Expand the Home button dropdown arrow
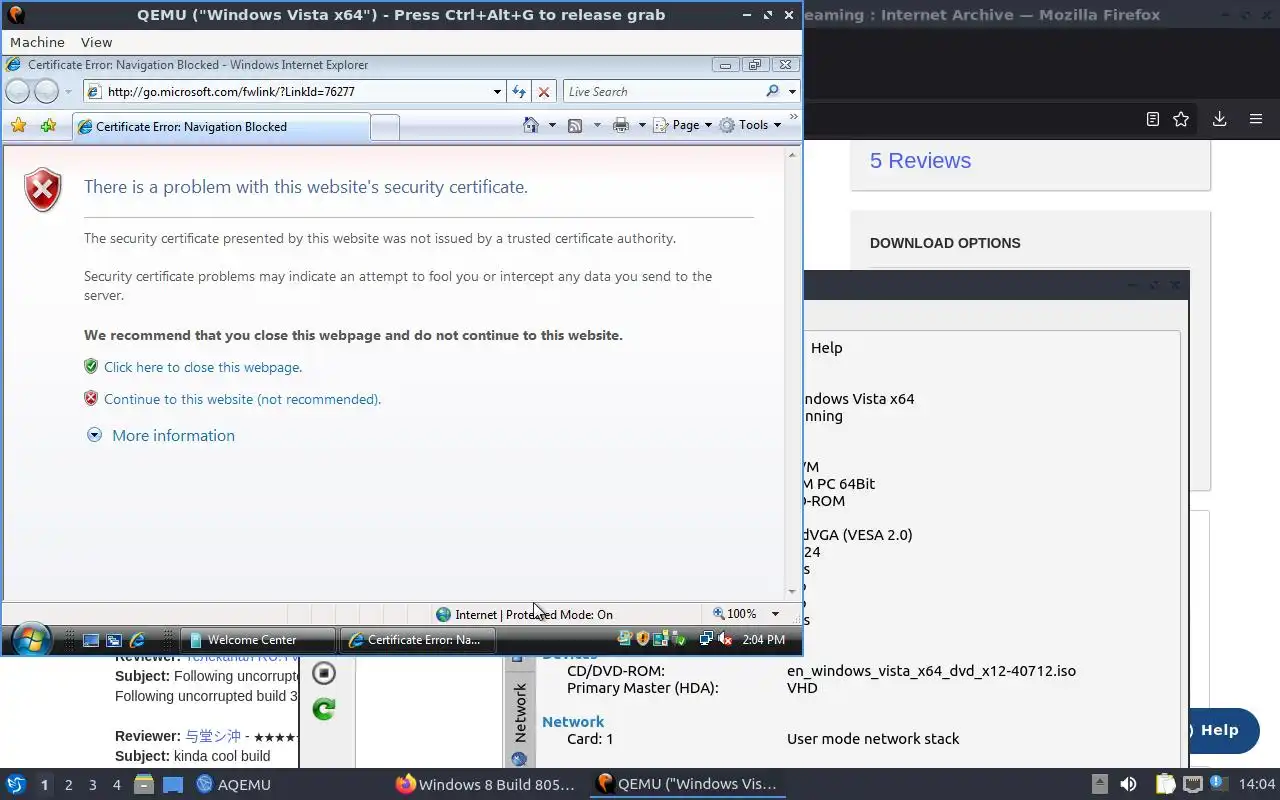This screenshot has width=1280, height=800. point(552,125)
